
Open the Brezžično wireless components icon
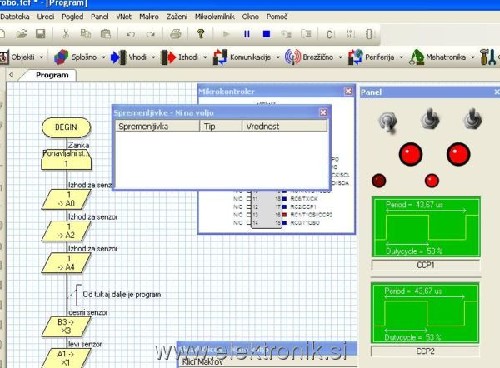[x=292, y=57]
